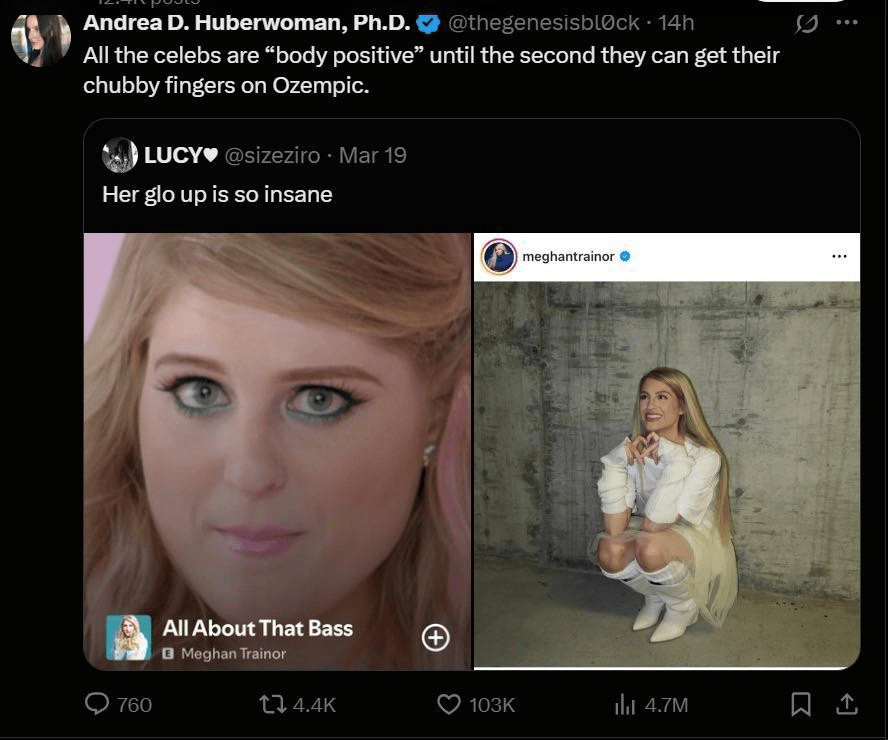Open quoted tweet's Mar 19 date
The image size is (888, 740).
tap(373, 155)
